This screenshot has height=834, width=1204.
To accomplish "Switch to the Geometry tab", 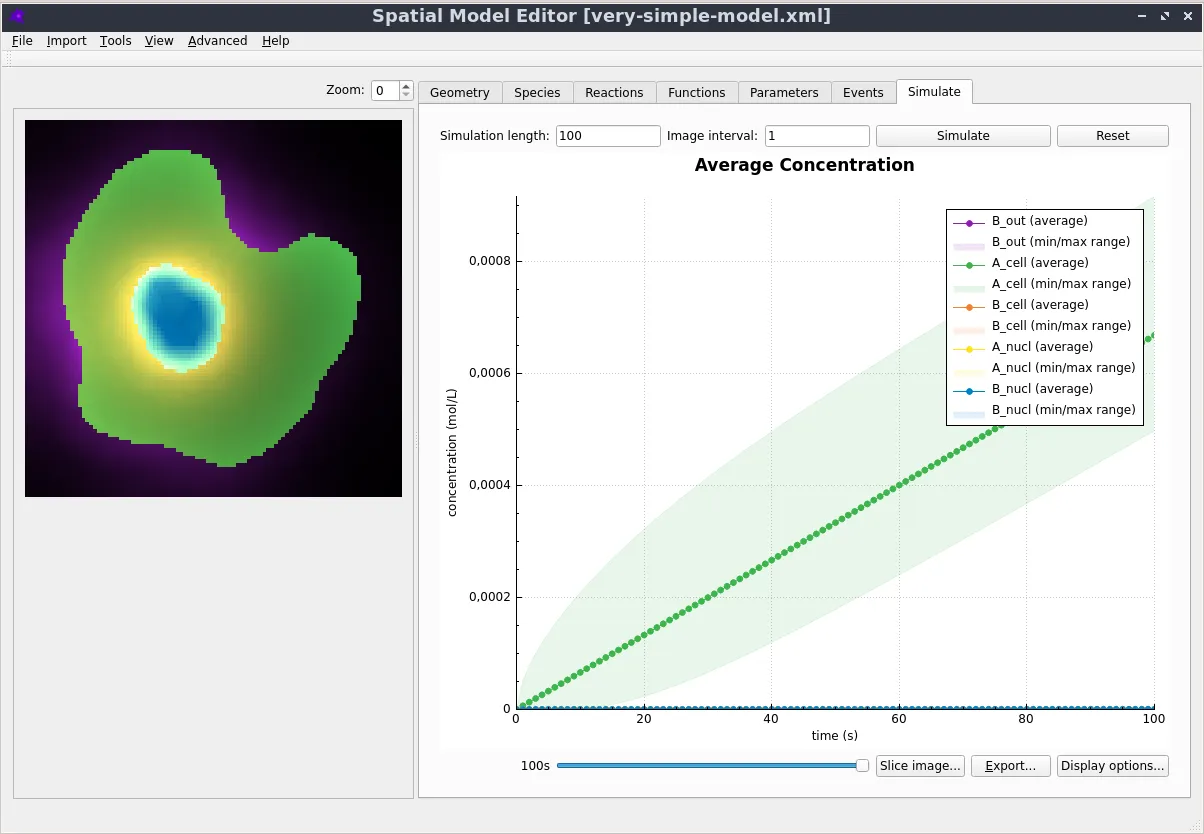I will (460, 92).
